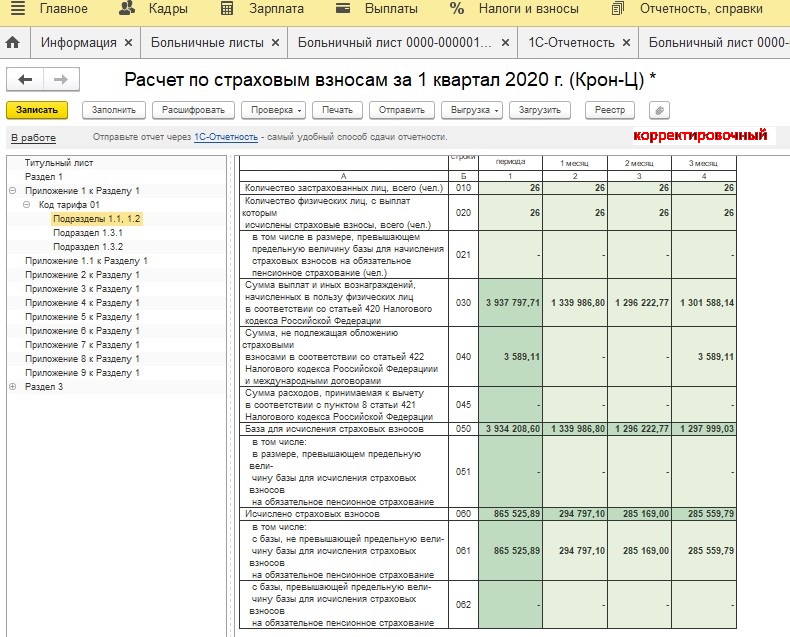Click cell value 3 937 797,71 in row 030
The width and height of the screenshot is (790, 637).
510,303
